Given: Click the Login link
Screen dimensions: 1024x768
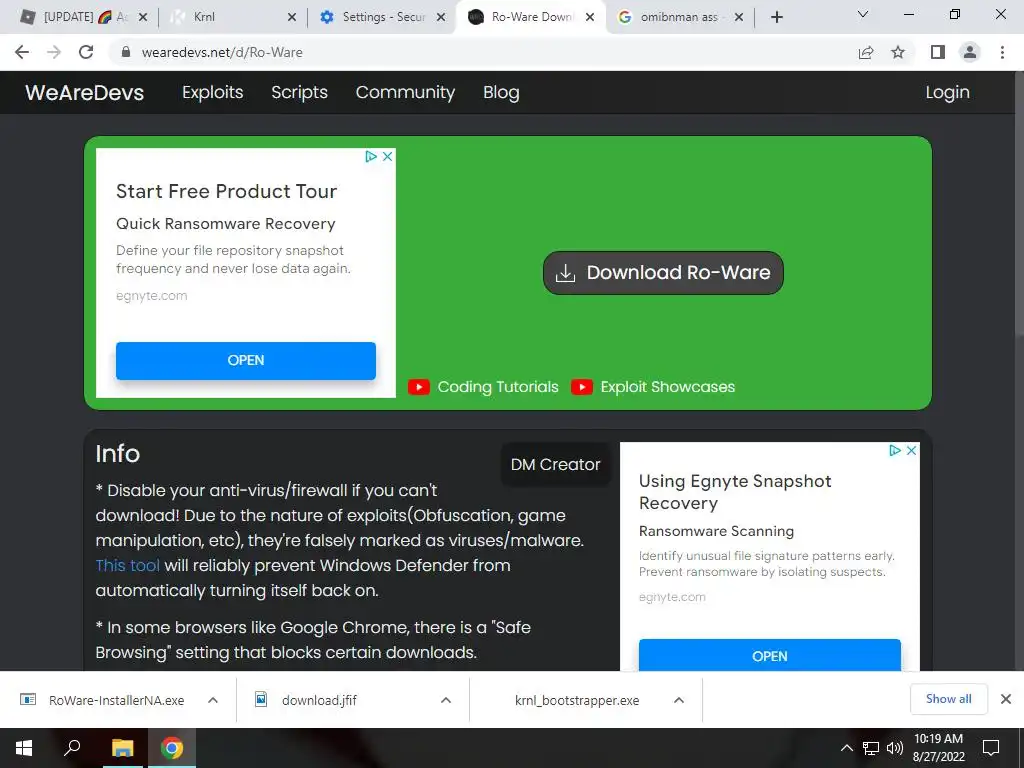Looking at the screenshot, I should tap(947, 93).
